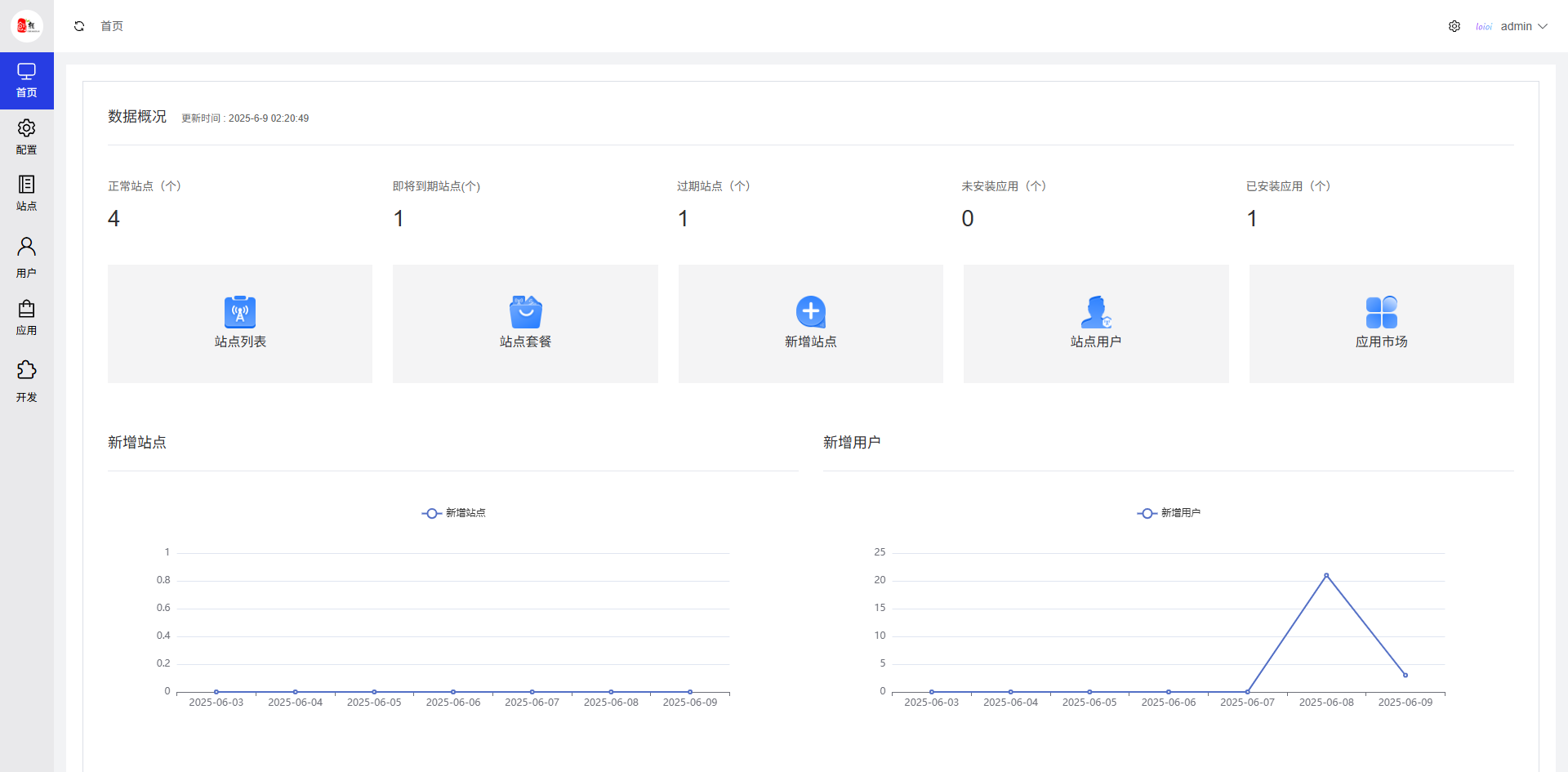This screenshot has width=1568, height=772.
Task: Select 应用 in the sidebar
Action: (26, 317)
